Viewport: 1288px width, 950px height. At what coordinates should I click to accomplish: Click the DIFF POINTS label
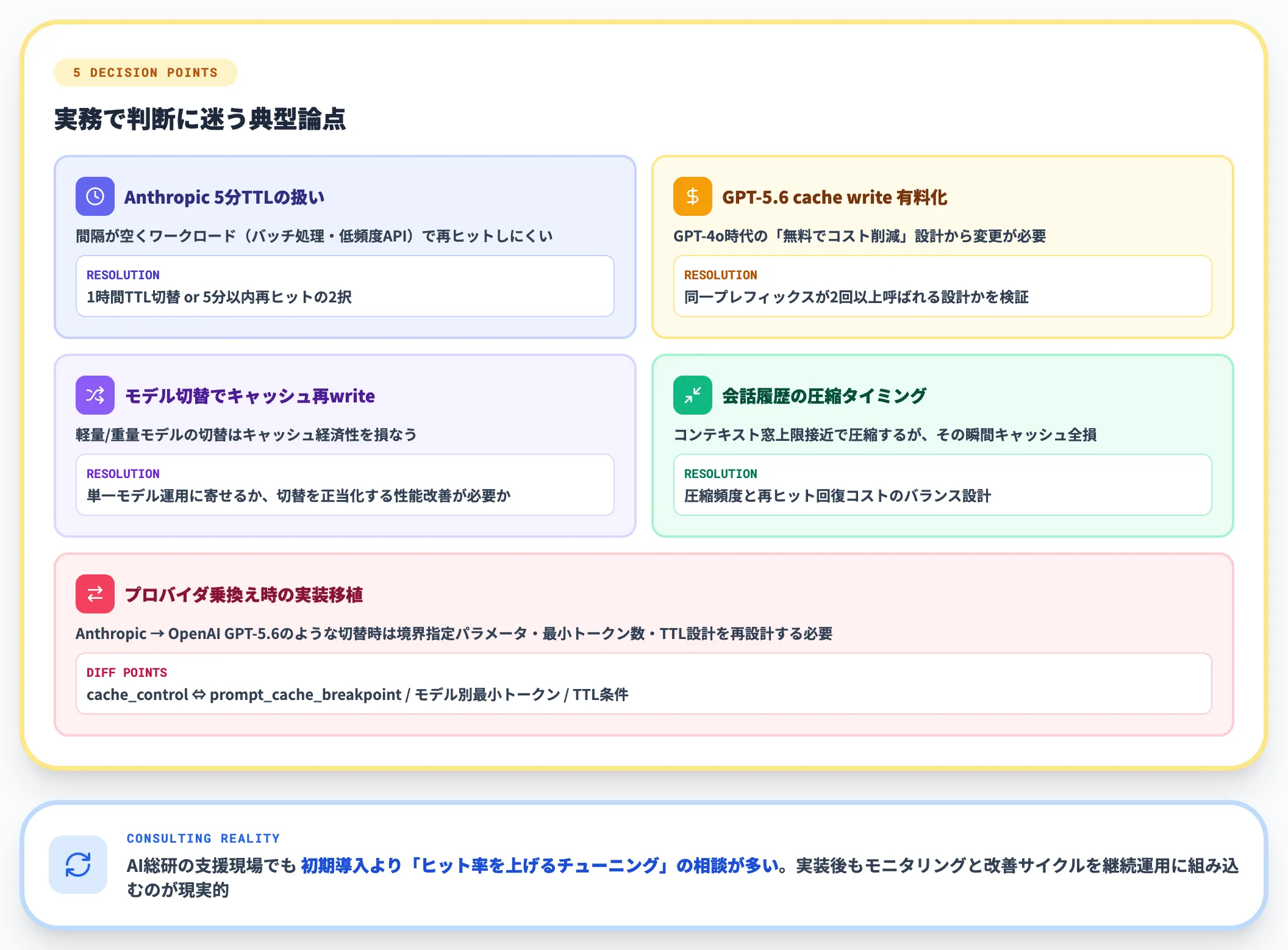click(127, 673)
